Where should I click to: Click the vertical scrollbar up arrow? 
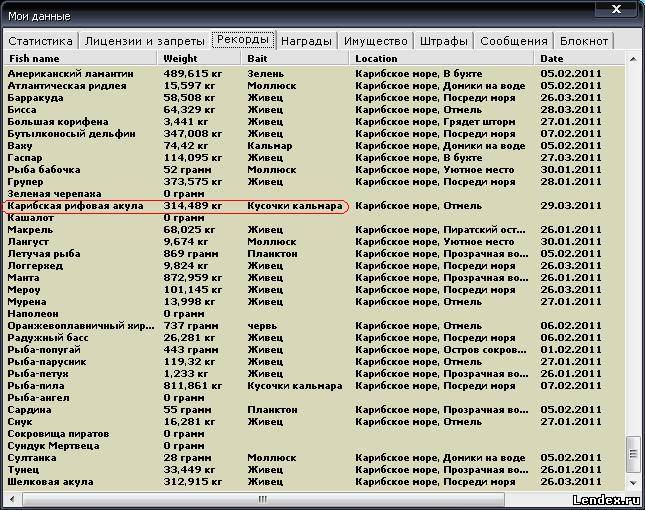(x=632, y=59)
